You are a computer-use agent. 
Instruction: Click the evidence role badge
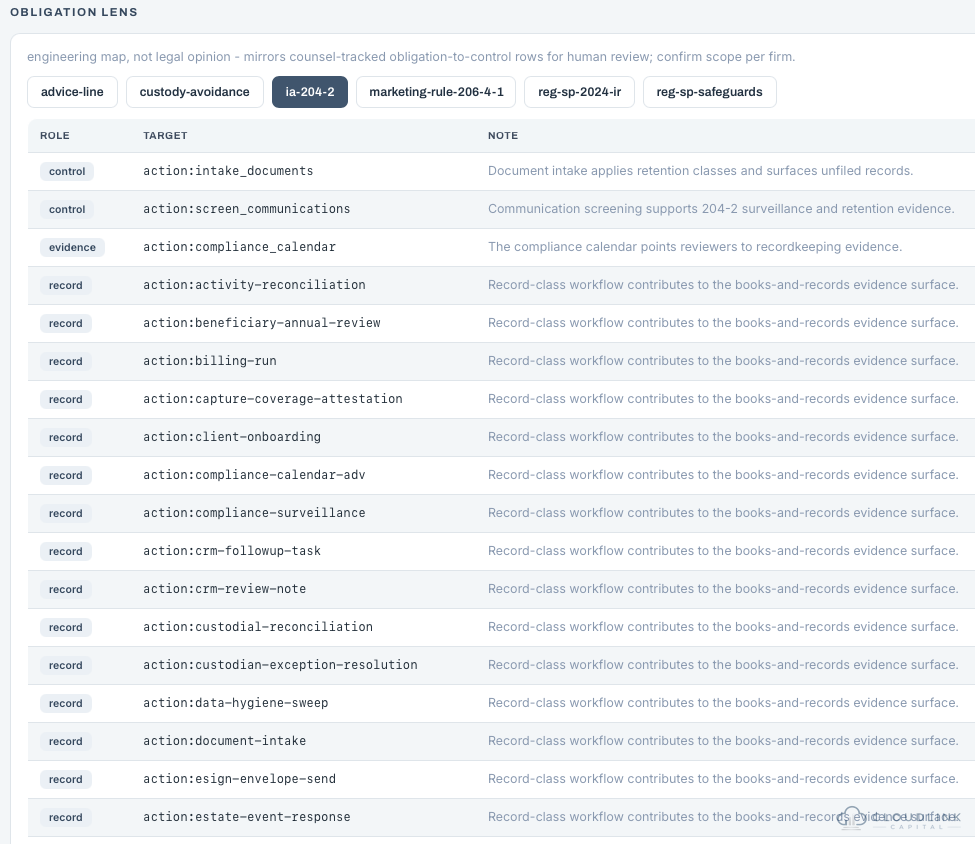pyautogui.click(x=72, y=248)
